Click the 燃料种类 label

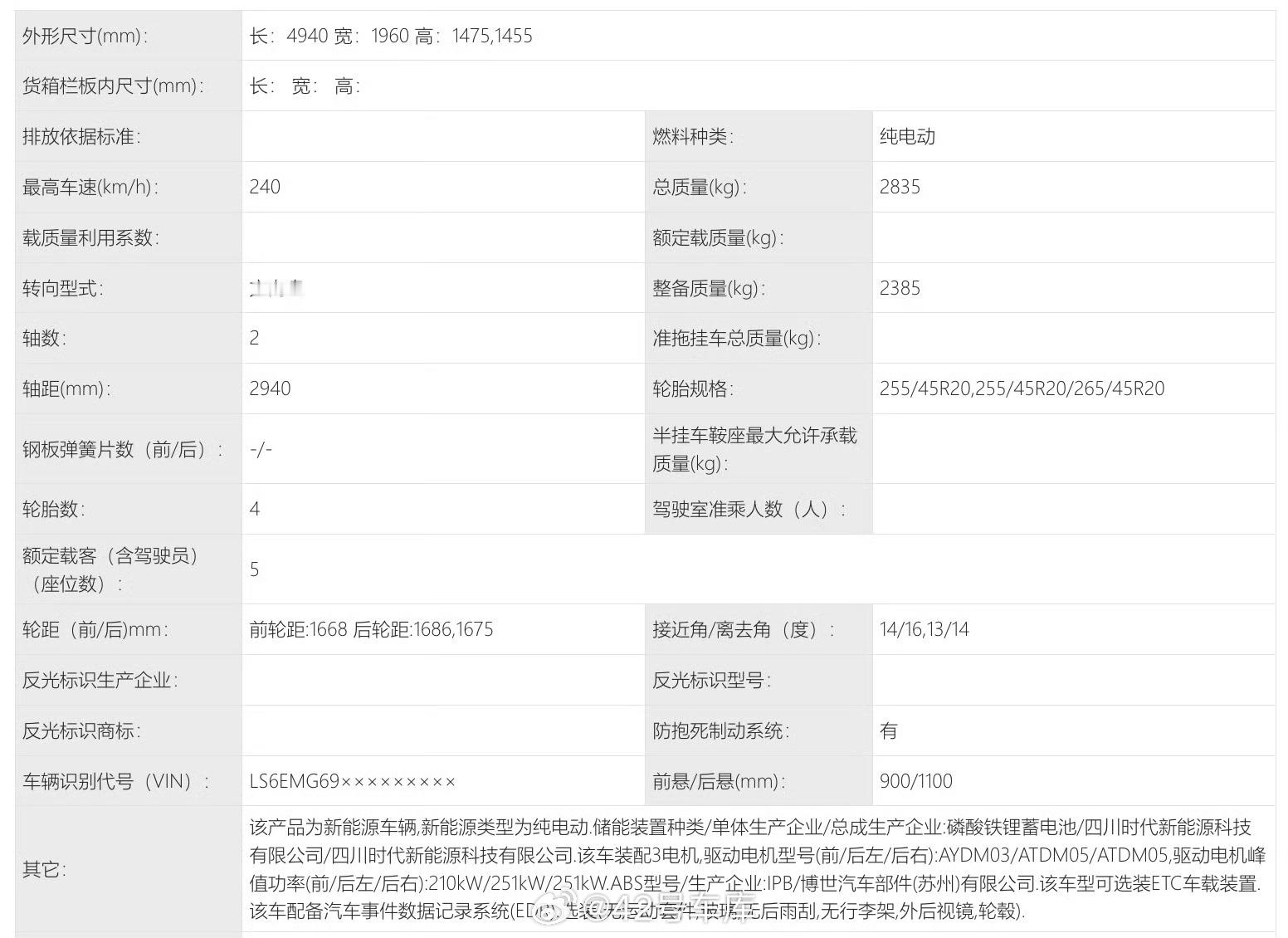coord(693,137)
